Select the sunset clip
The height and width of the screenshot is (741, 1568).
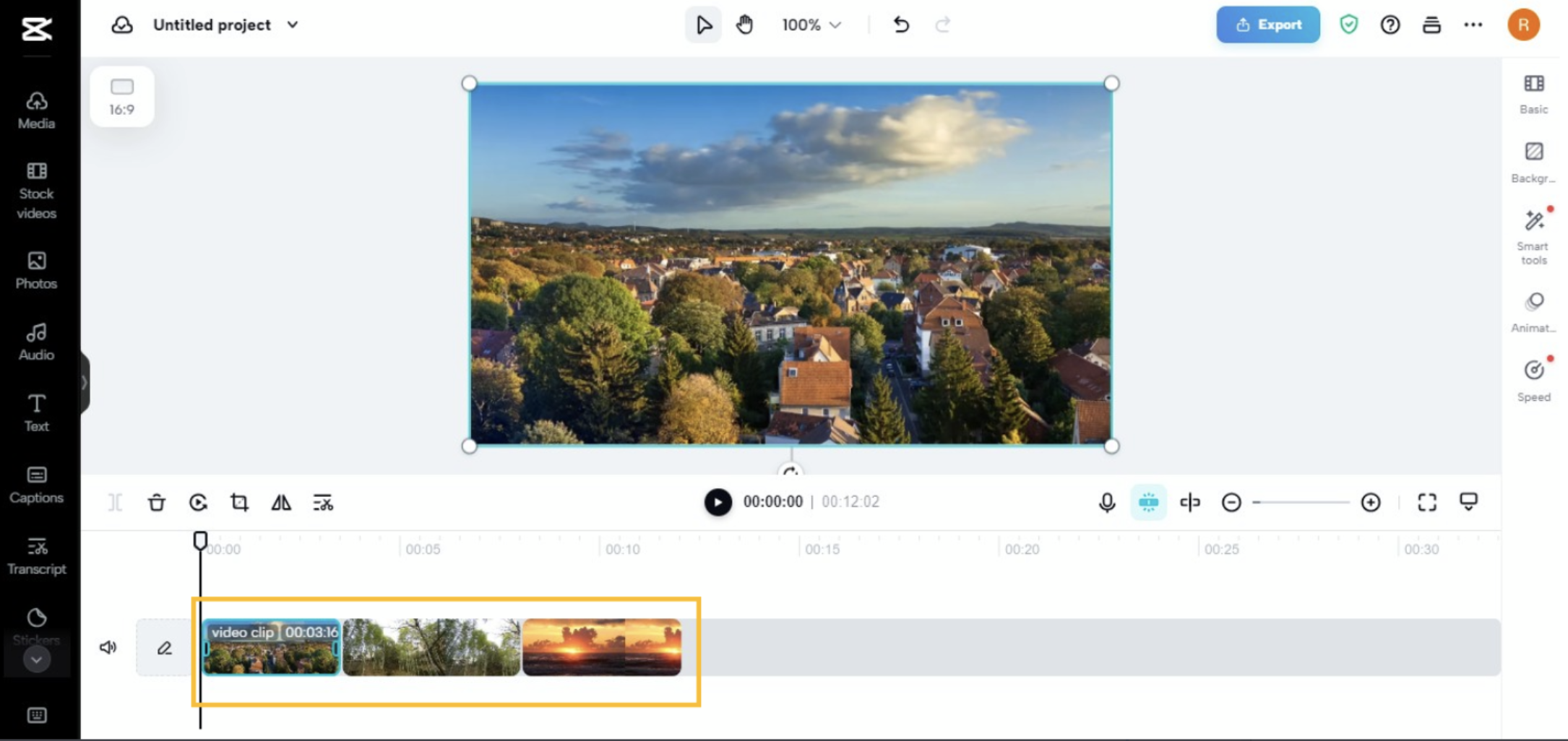pyautogui.click(x=602, y=647)
